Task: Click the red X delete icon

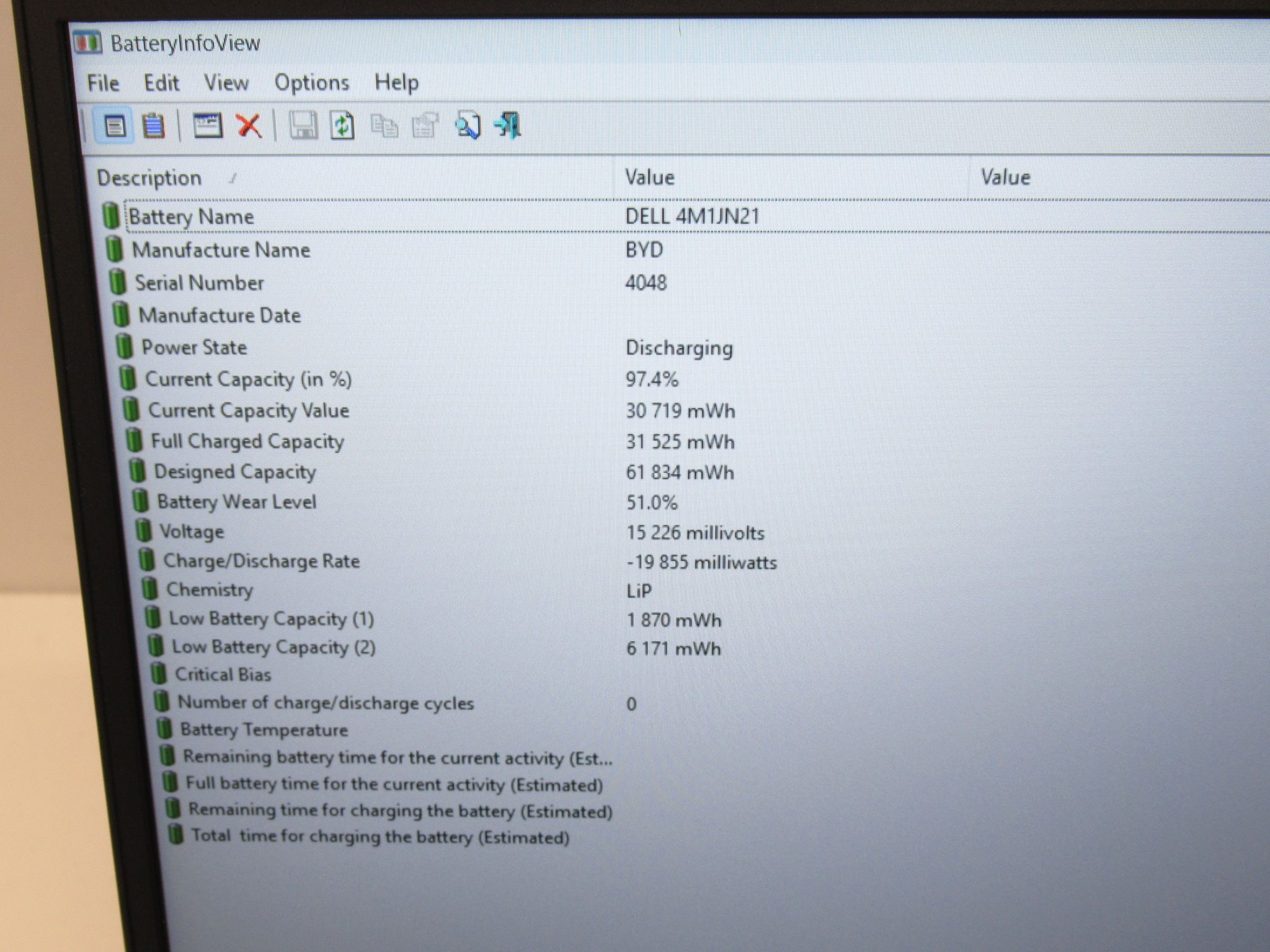Action: click(249, 126)
